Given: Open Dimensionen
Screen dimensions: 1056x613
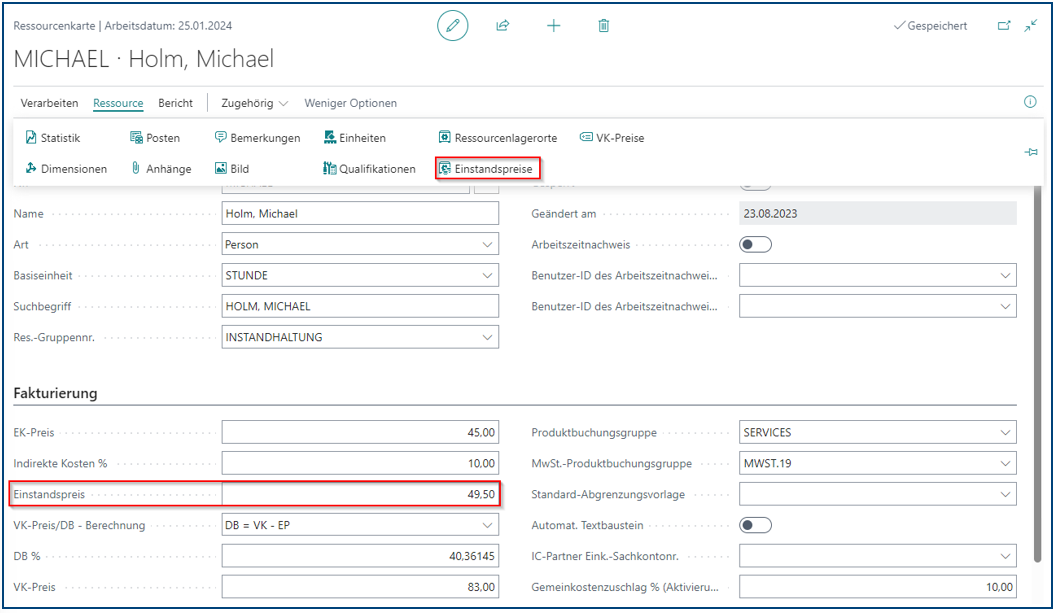Looking at the screenshot, I should click(x=66, y=168).
